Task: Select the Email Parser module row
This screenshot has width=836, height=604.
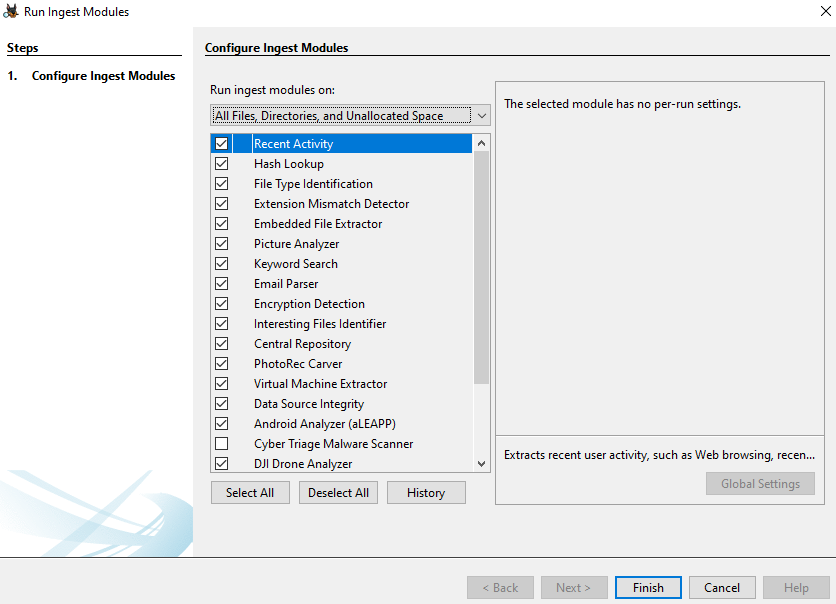Action: [x=286, y=284]
